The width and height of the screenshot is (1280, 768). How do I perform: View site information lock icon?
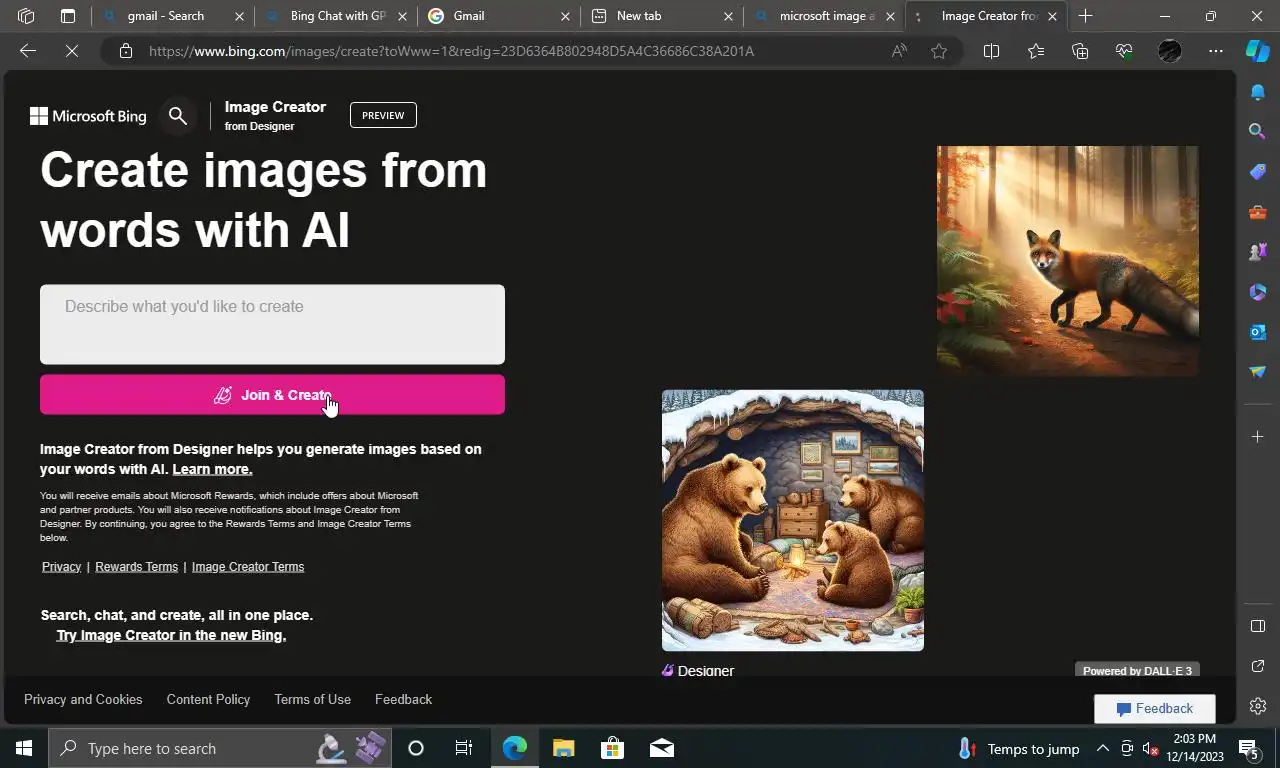pos(125,51)
